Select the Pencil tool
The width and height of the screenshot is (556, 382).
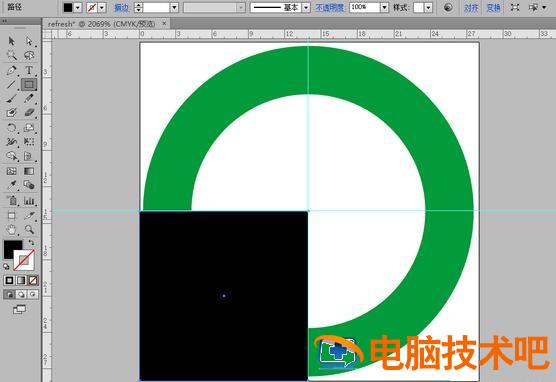tap(29, 99)
